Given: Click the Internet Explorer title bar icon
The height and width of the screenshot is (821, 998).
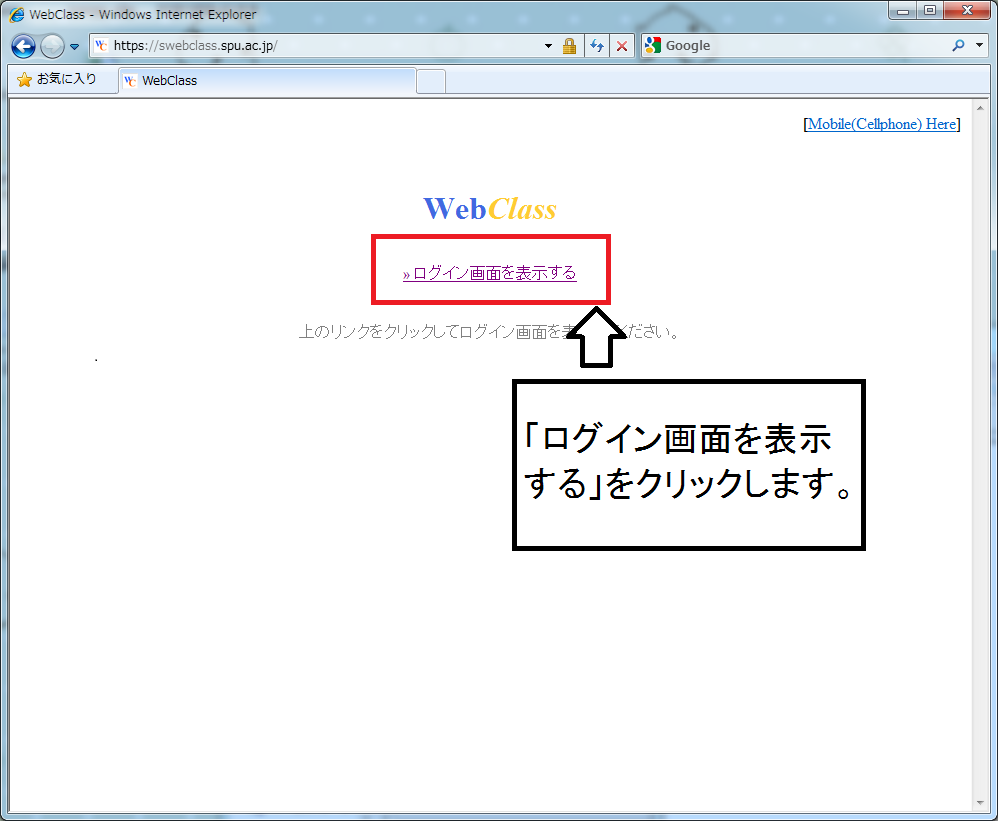Looking at the screenshot, I should [x=17, y=14].
